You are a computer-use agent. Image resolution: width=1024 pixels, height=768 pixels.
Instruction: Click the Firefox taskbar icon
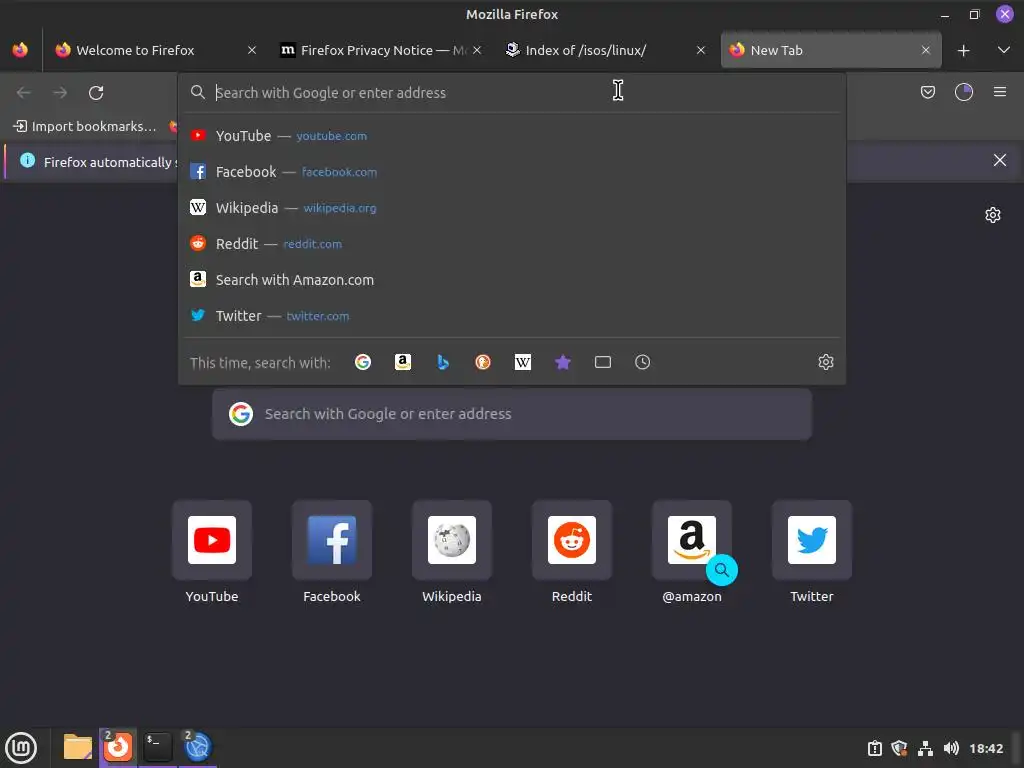click(x=118, y=747)
